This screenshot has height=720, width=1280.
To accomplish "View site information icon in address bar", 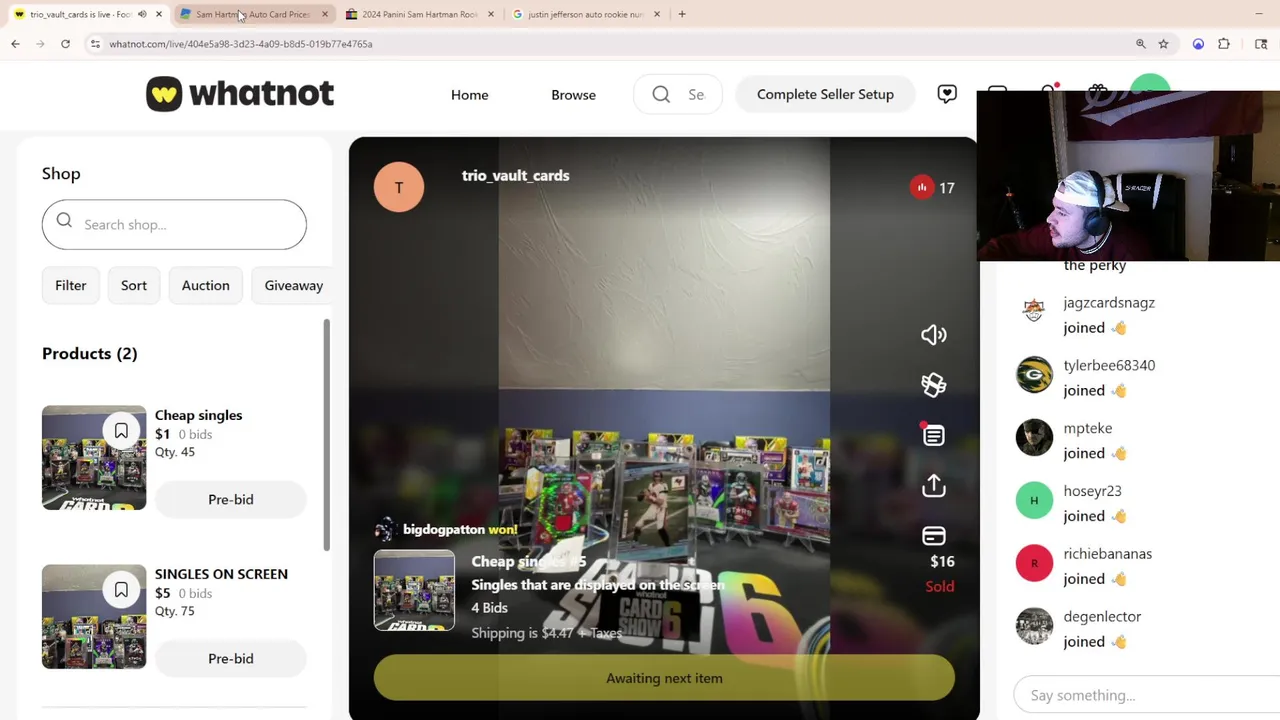I will tap(95, 44).
